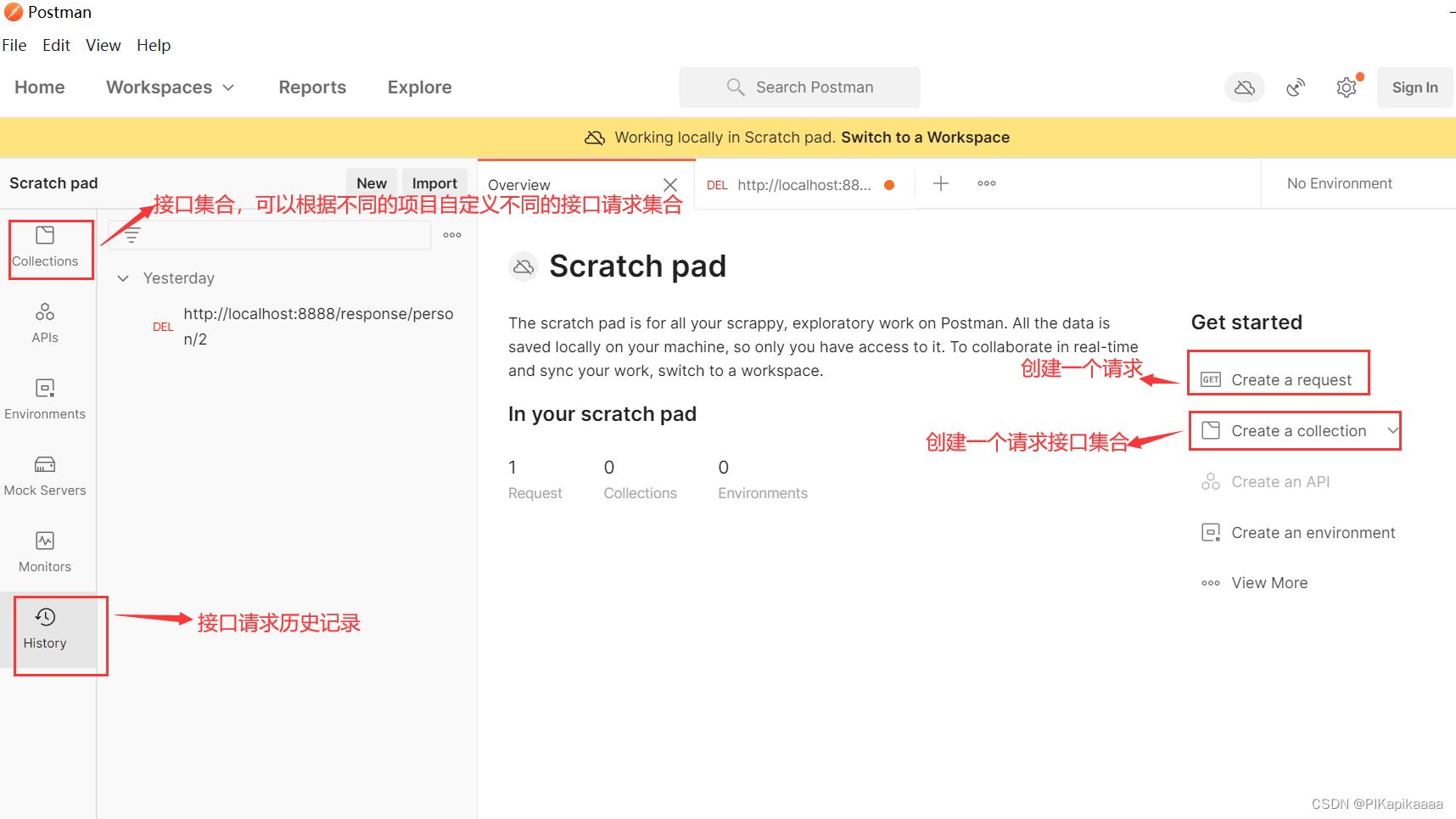Click the New button

coord(372,183)
